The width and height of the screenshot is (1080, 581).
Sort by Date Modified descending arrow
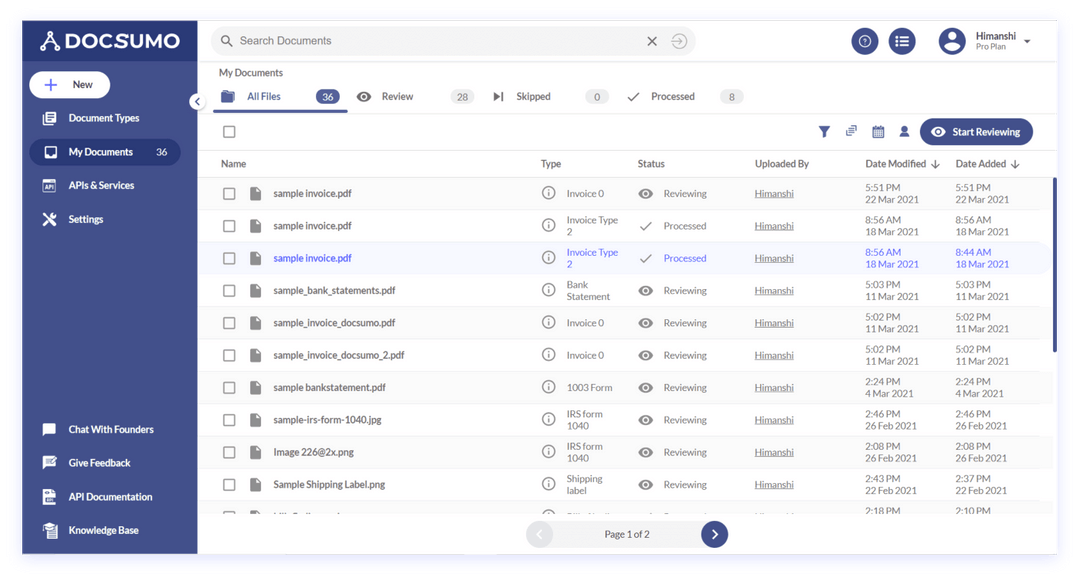[x=934, y=163]
